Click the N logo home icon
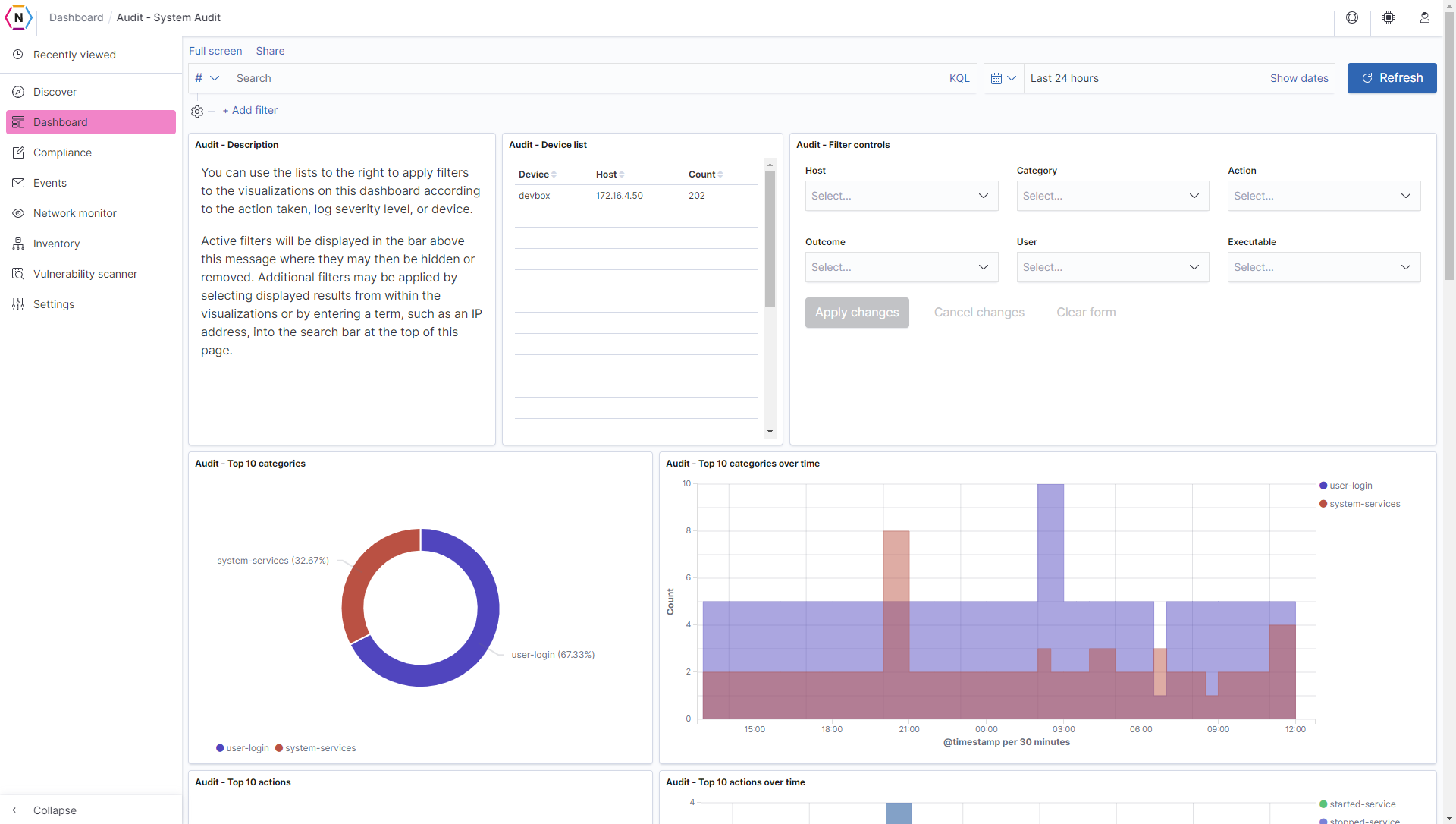The image size is (1456, 824). click(x=19, y=17)
